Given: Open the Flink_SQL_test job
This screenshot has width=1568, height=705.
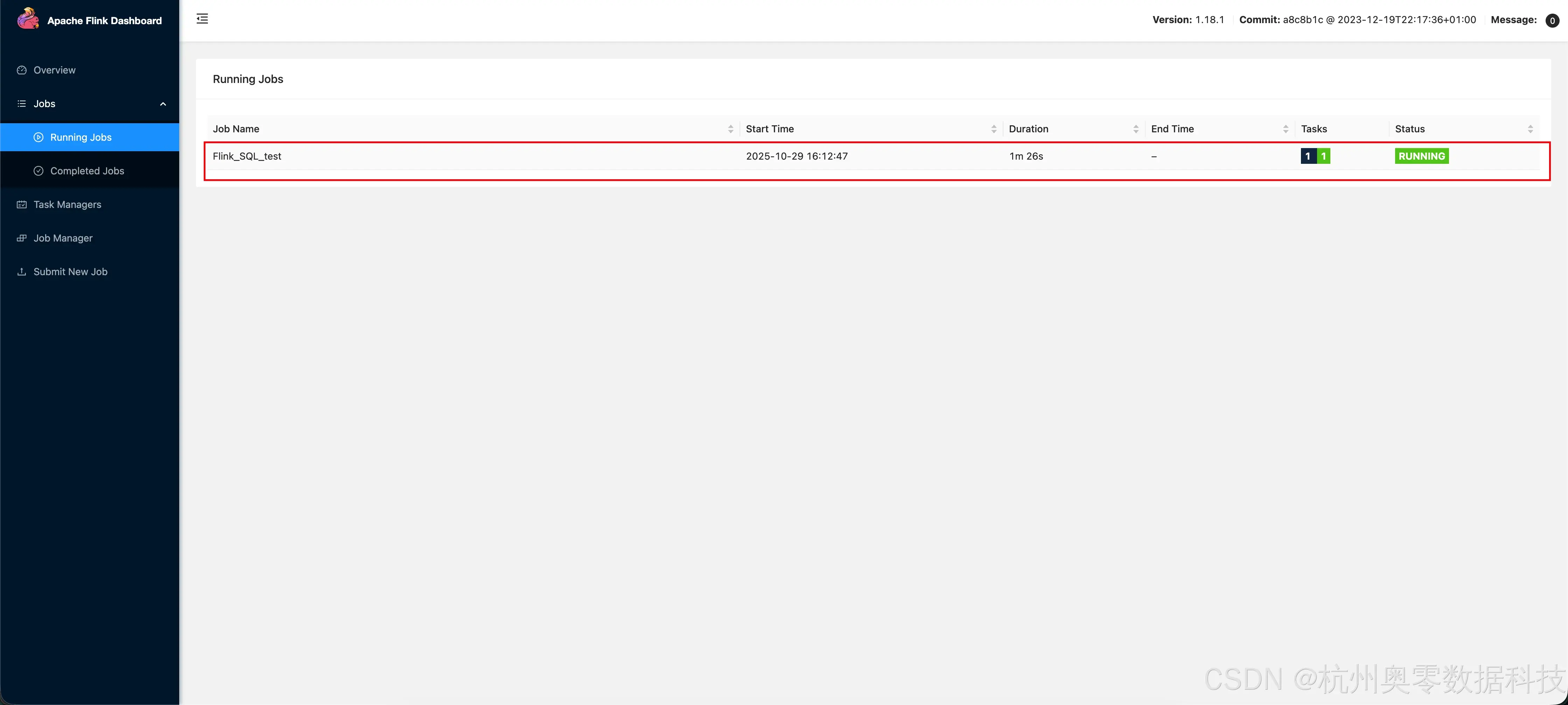Looking at the screenshot, I should tap(247, 156).
